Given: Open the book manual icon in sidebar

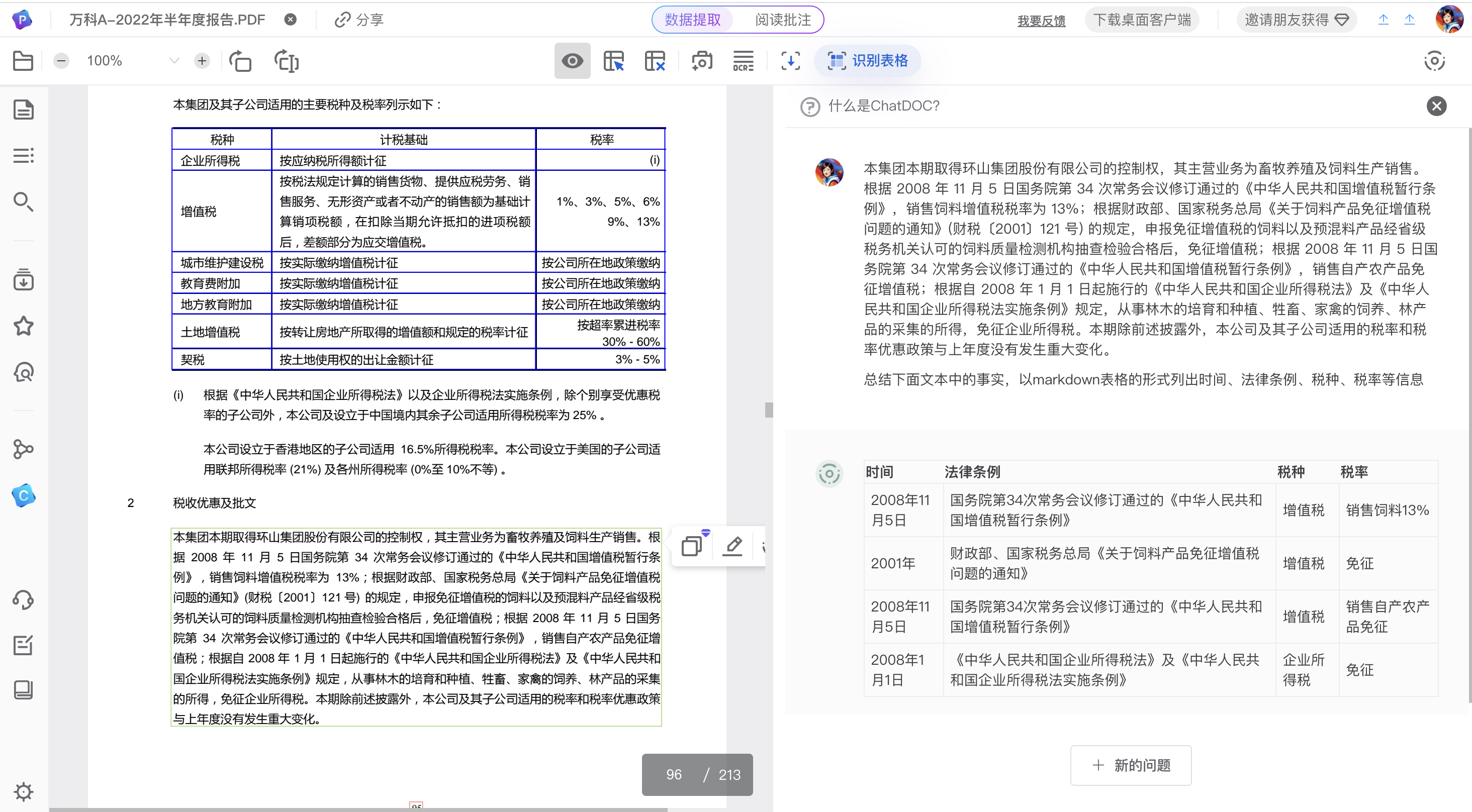Looking at the screenshot, I should pos(23,690).
